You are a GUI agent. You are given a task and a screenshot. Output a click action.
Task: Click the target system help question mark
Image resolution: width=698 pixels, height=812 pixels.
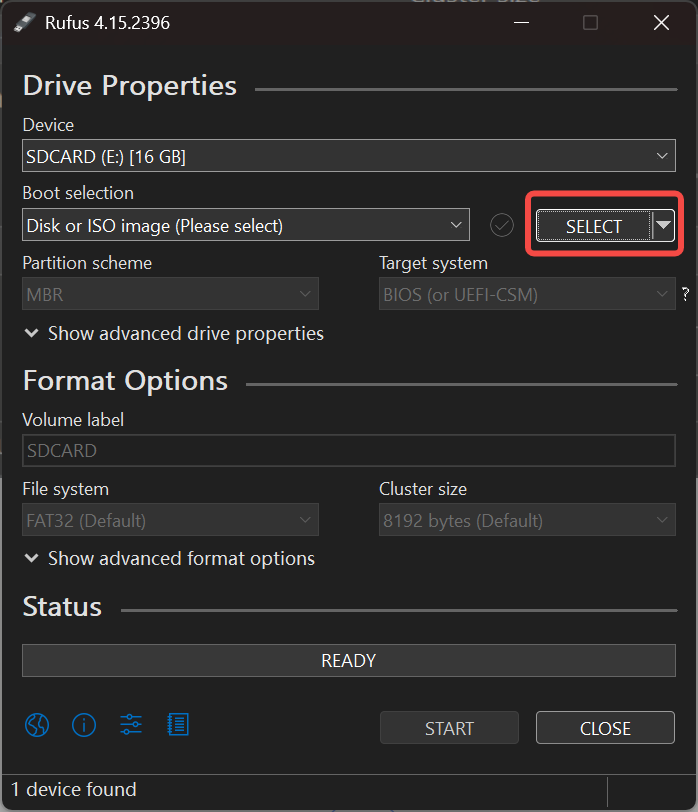(686, 294)
